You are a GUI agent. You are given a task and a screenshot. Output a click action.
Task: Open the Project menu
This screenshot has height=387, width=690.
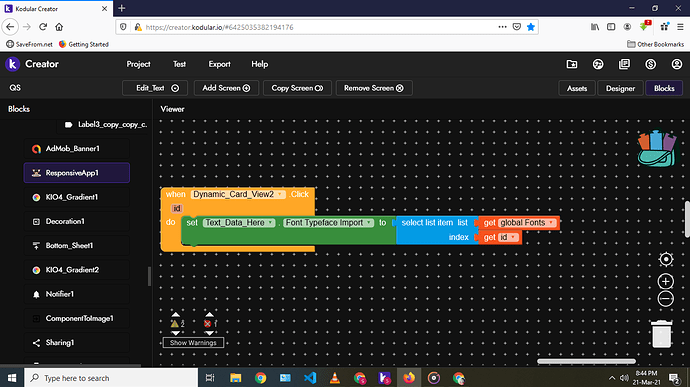[x=138, y=64]
